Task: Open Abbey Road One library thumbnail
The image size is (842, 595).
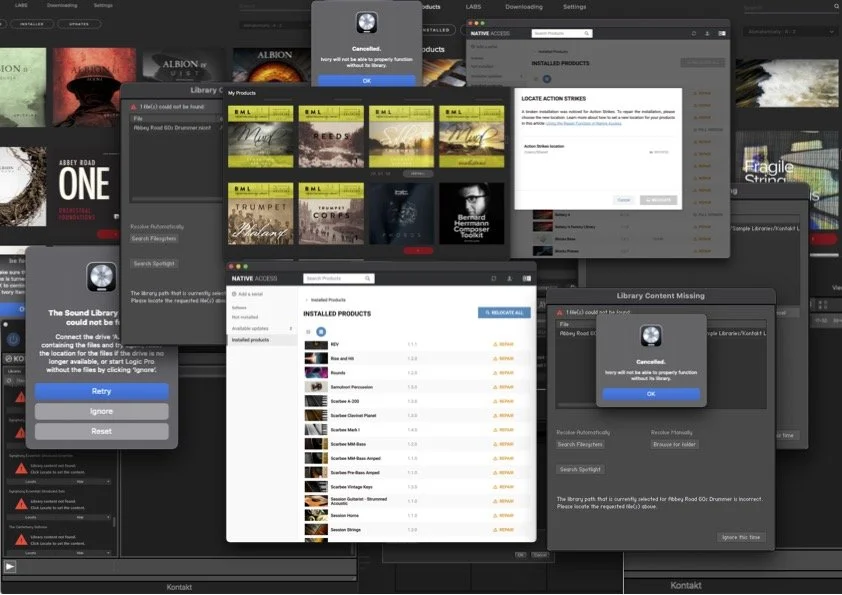Action: [86, 188]
